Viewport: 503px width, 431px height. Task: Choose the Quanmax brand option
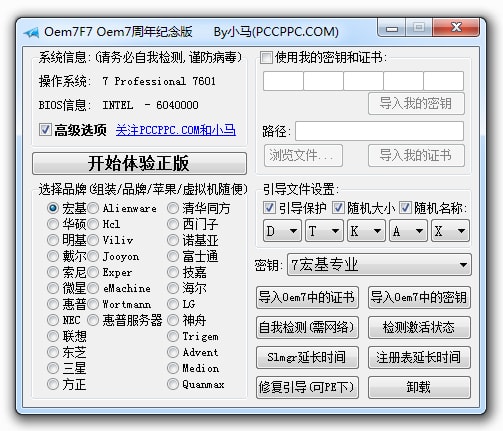173,384
